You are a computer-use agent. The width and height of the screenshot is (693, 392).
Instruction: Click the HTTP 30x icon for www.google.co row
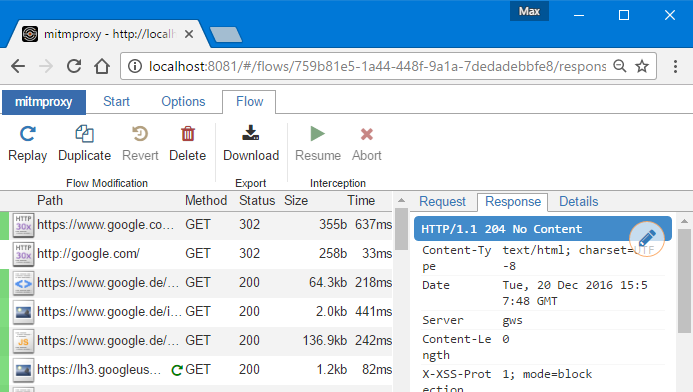23,225
